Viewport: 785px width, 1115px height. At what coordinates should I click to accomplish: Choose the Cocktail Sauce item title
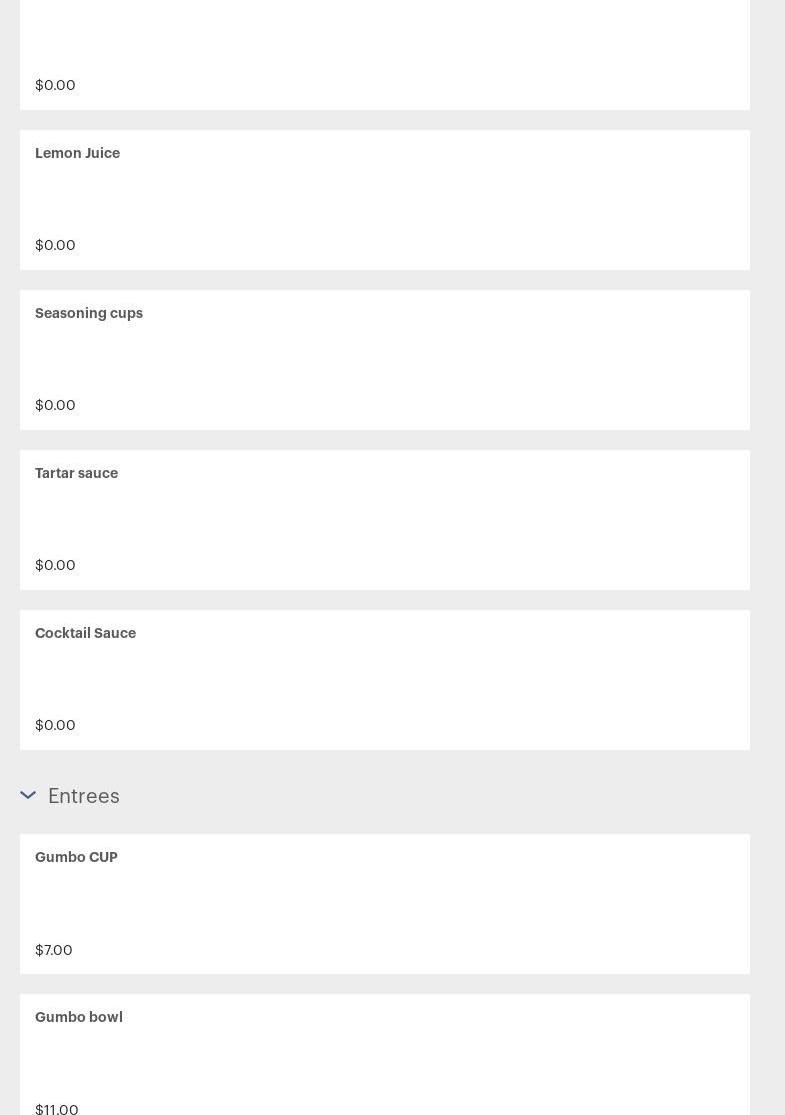click(85, 633)
